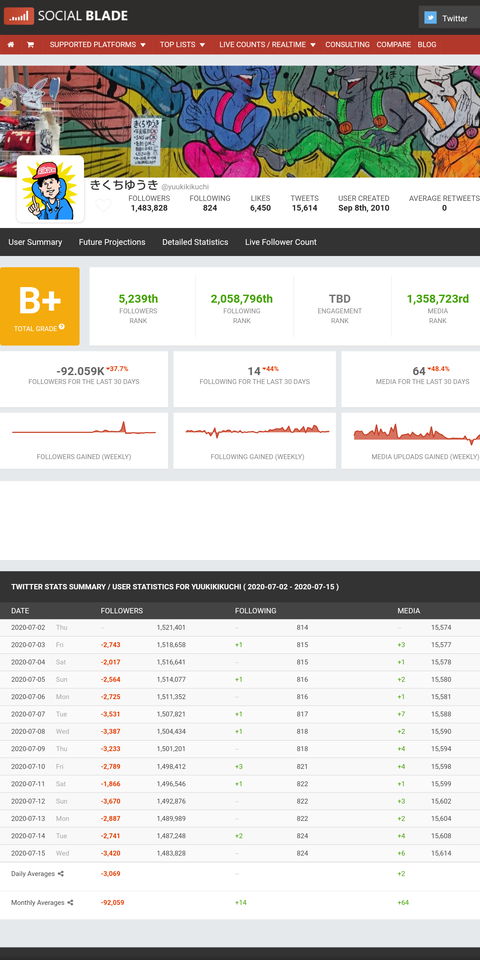
Task: Click the 2,058,796th following rank
Action: point(242,299)
